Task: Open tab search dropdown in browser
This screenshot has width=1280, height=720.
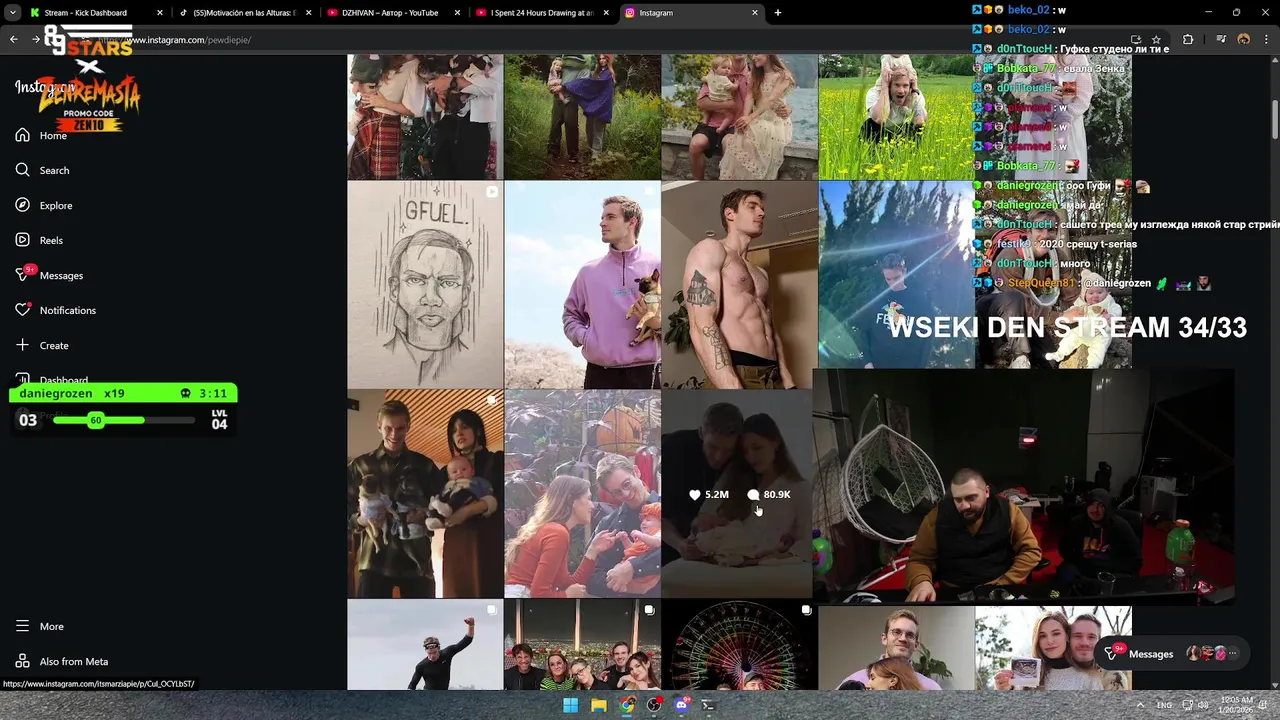Action: 13,13
